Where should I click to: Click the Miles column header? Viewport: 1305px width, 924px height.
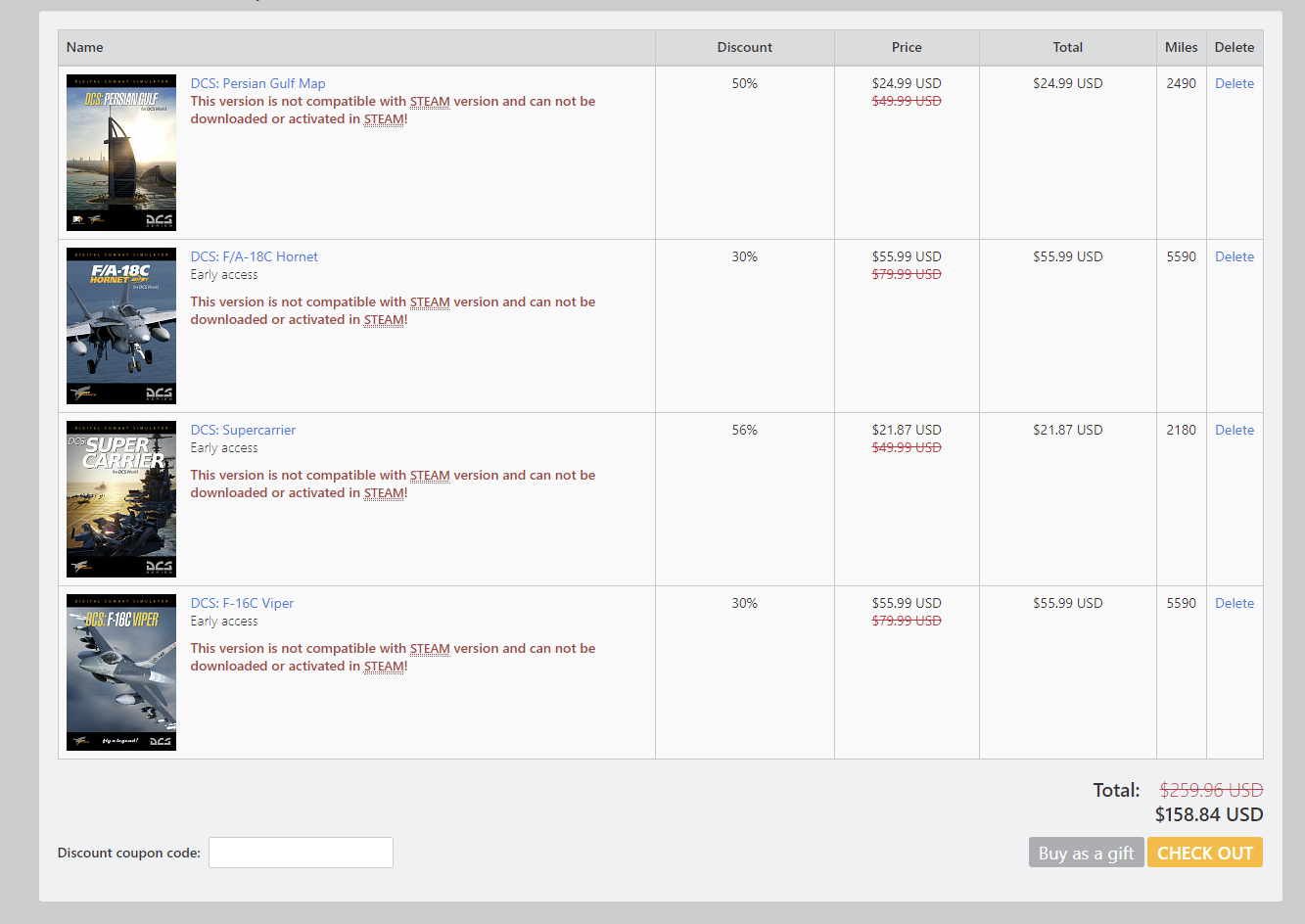click(x=1181, y=47)
